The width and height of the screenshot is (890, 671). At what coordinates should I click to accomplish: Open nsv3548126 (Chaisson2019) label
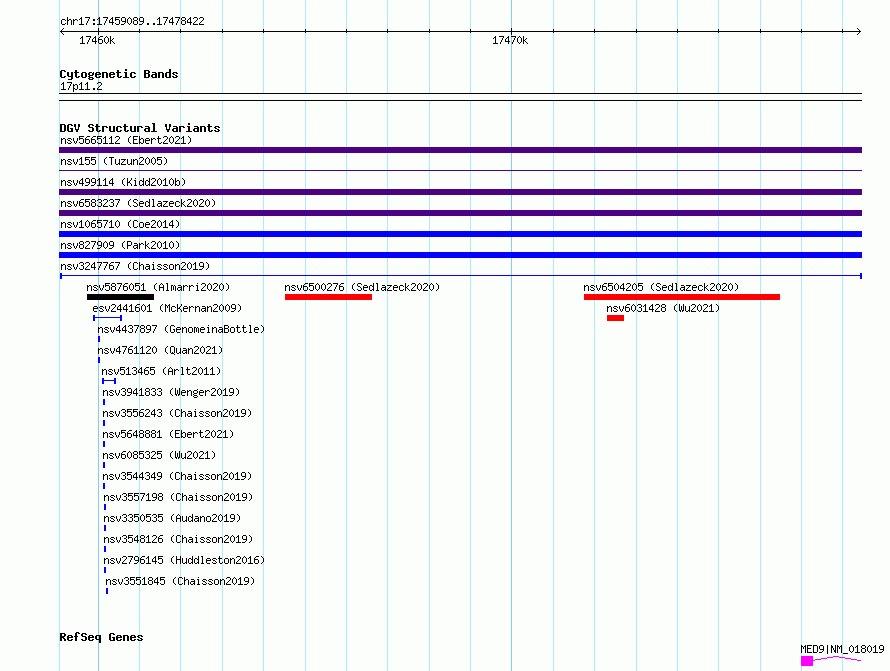(x=178, y=539)
